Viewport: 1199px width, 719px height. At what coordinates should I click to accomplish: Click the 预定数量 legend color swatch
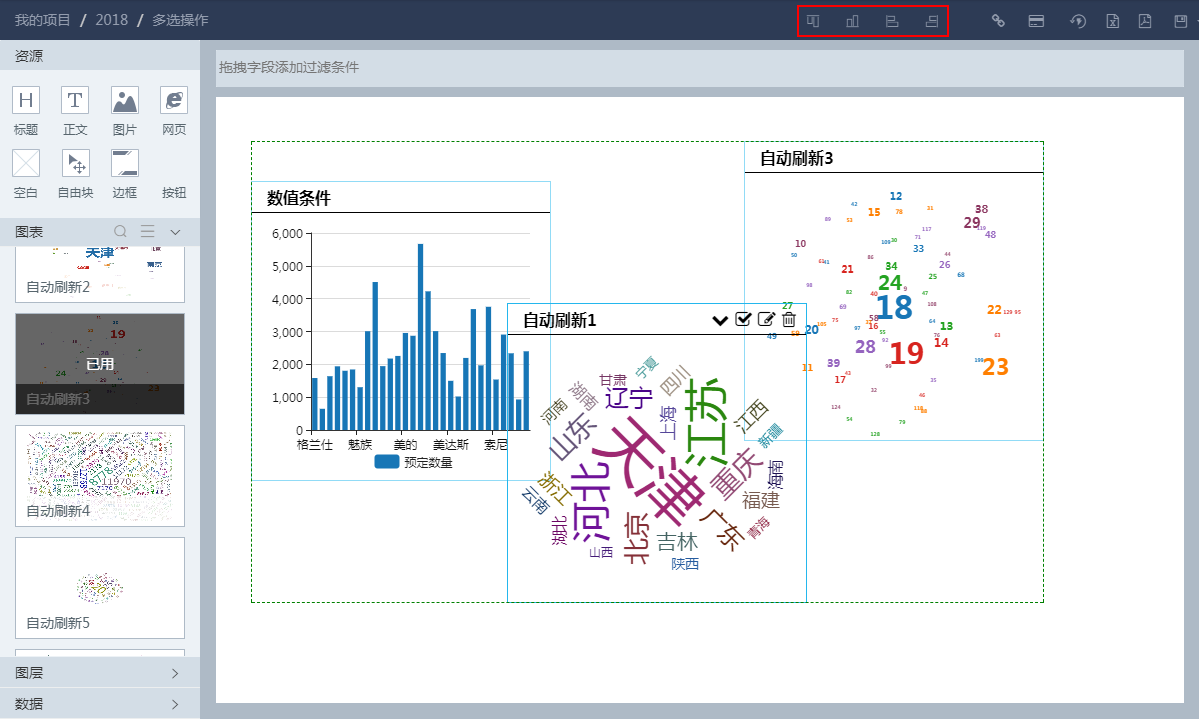click(387, 462)
